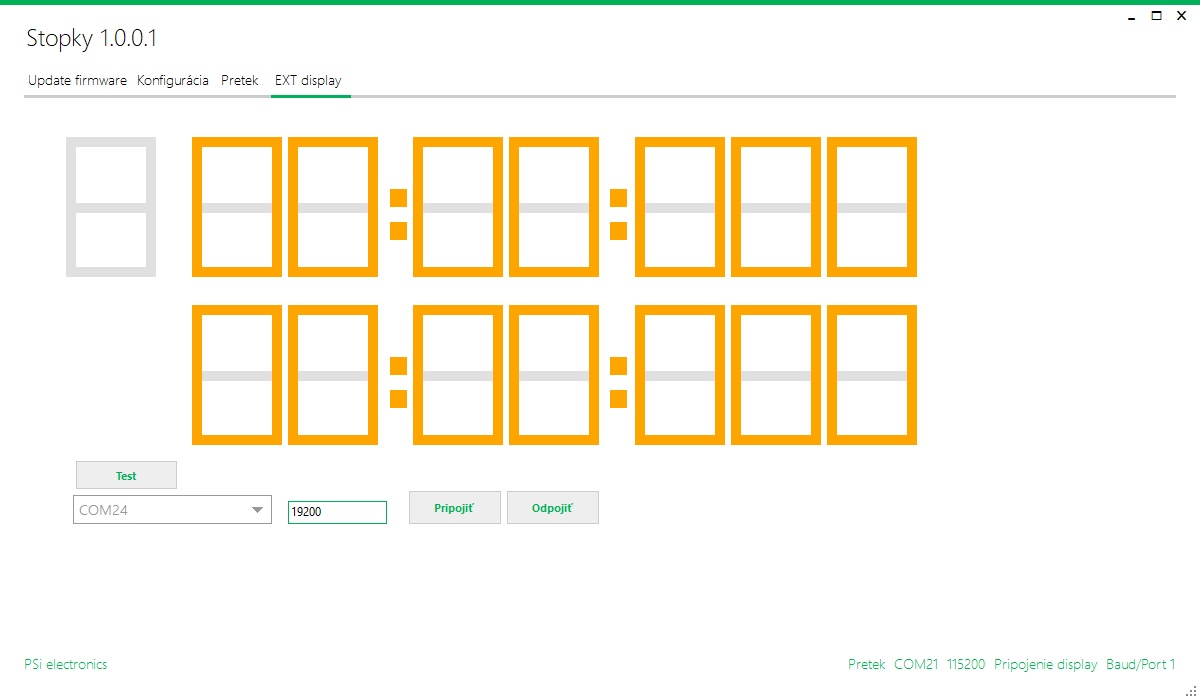This screenshot has width=1200, height=700.
Task: Click the 115200 status bar value
Action: pyautogui.click(x=966, y=664)
